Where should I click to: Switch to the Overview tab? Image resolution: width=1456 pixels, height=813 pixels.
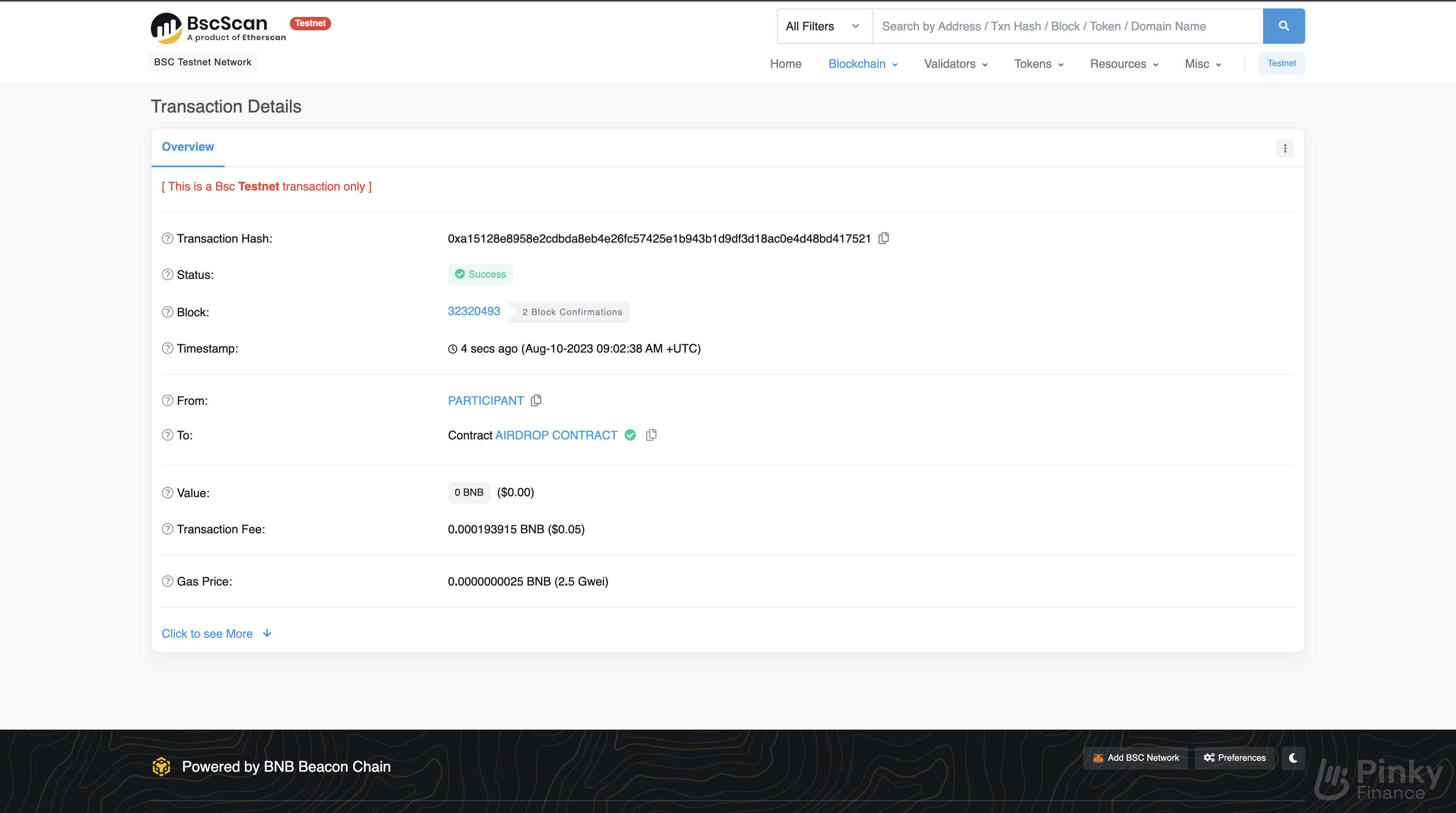(x=188, y=147)
